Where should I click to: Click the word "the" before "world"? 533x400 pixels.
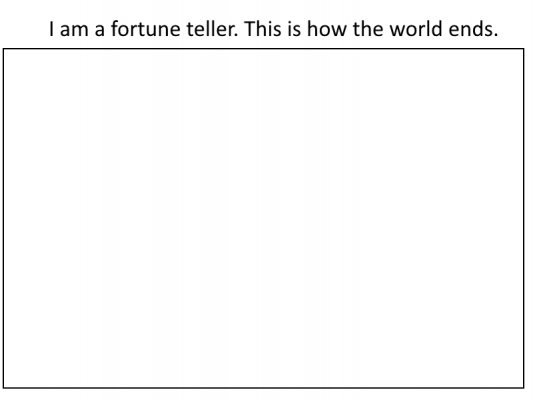(368, 29)
